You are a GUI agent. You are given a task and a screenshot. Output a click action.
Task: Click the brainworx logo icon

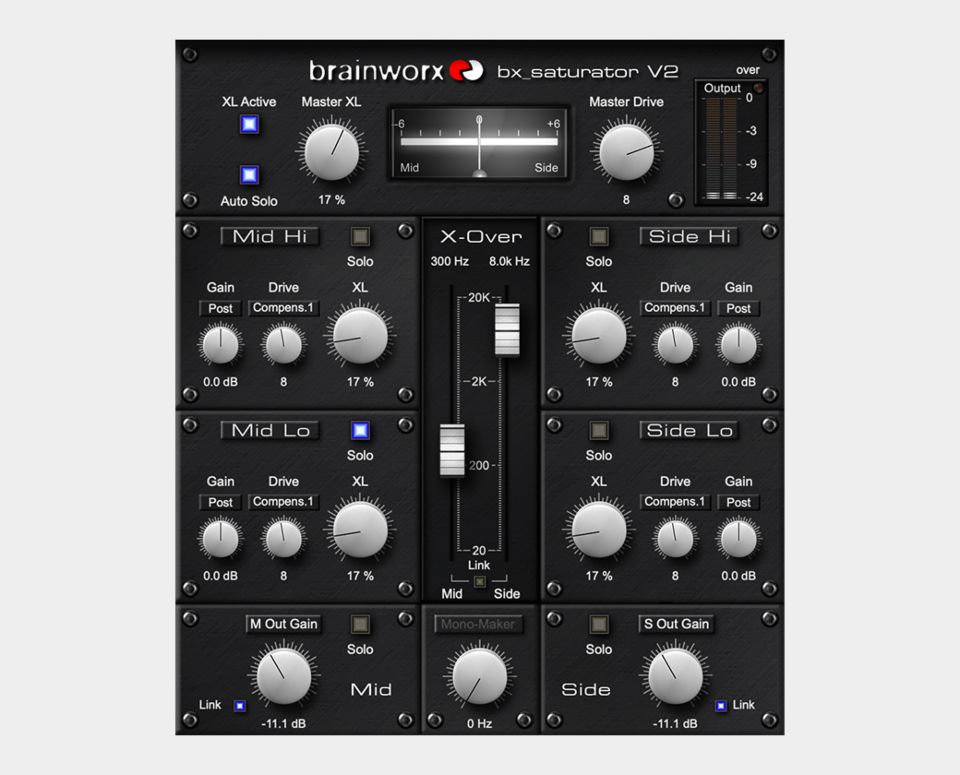coord(466,71)
